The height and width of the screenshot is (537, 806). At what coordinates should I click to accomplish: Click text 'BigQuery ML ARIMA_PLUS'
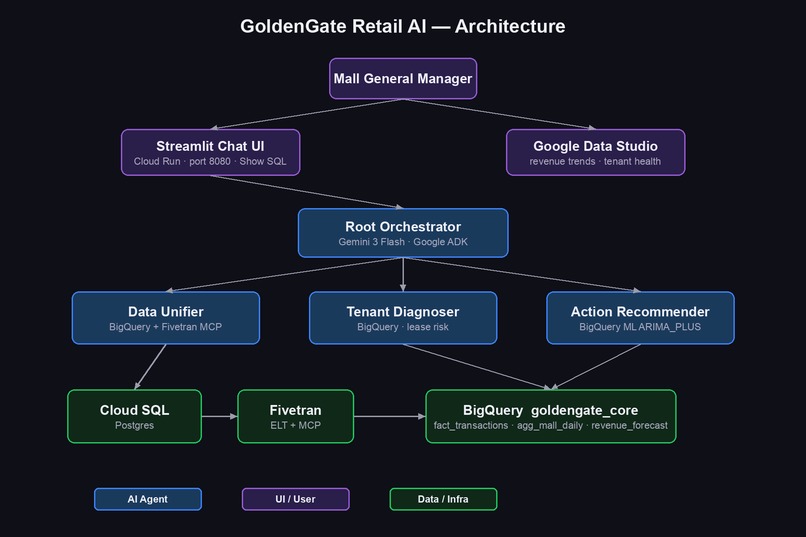pos(640,327)
